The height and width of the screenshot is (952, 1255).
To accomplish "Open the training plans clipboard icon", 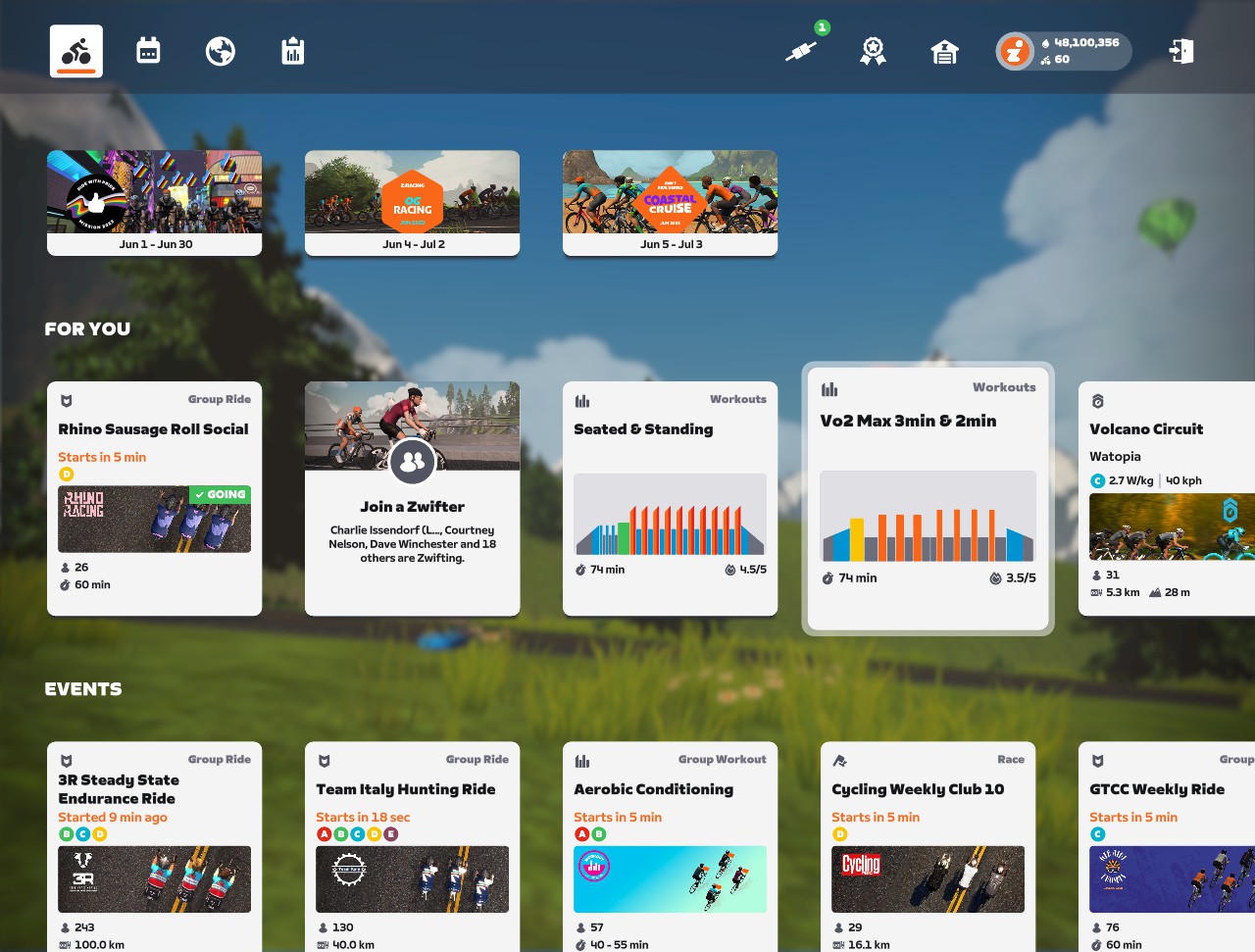I will tap(291, 51).
